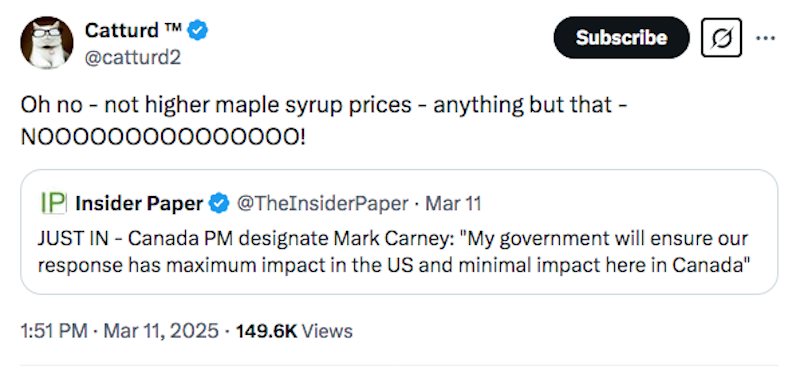Viewport: 800px width, 366px height.
Task: Click the maple syrup tweet text
Action: [324, 120]
